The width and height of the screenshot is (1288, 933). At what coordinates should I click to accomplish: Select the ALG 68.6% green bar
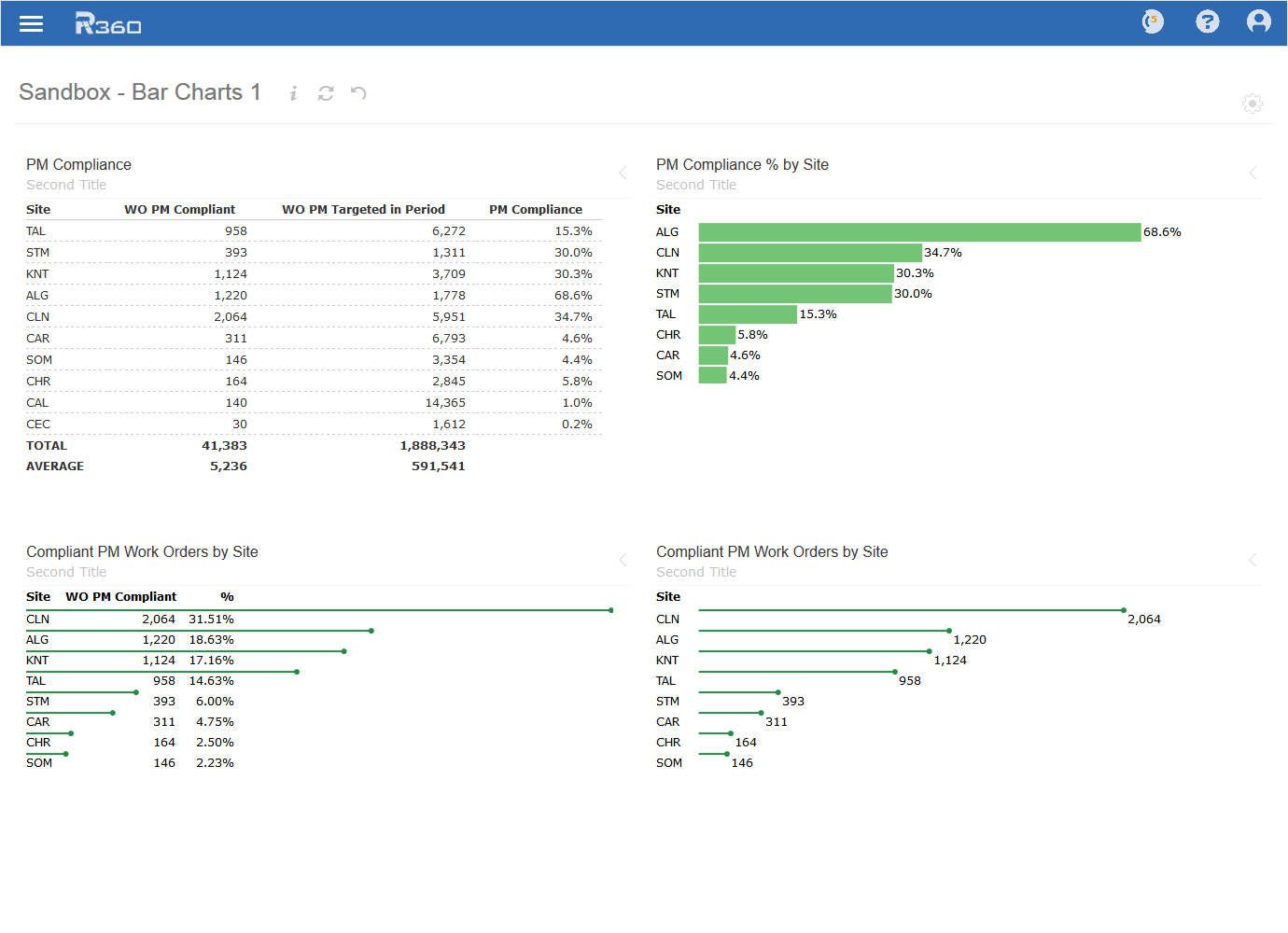coord(919,232)
